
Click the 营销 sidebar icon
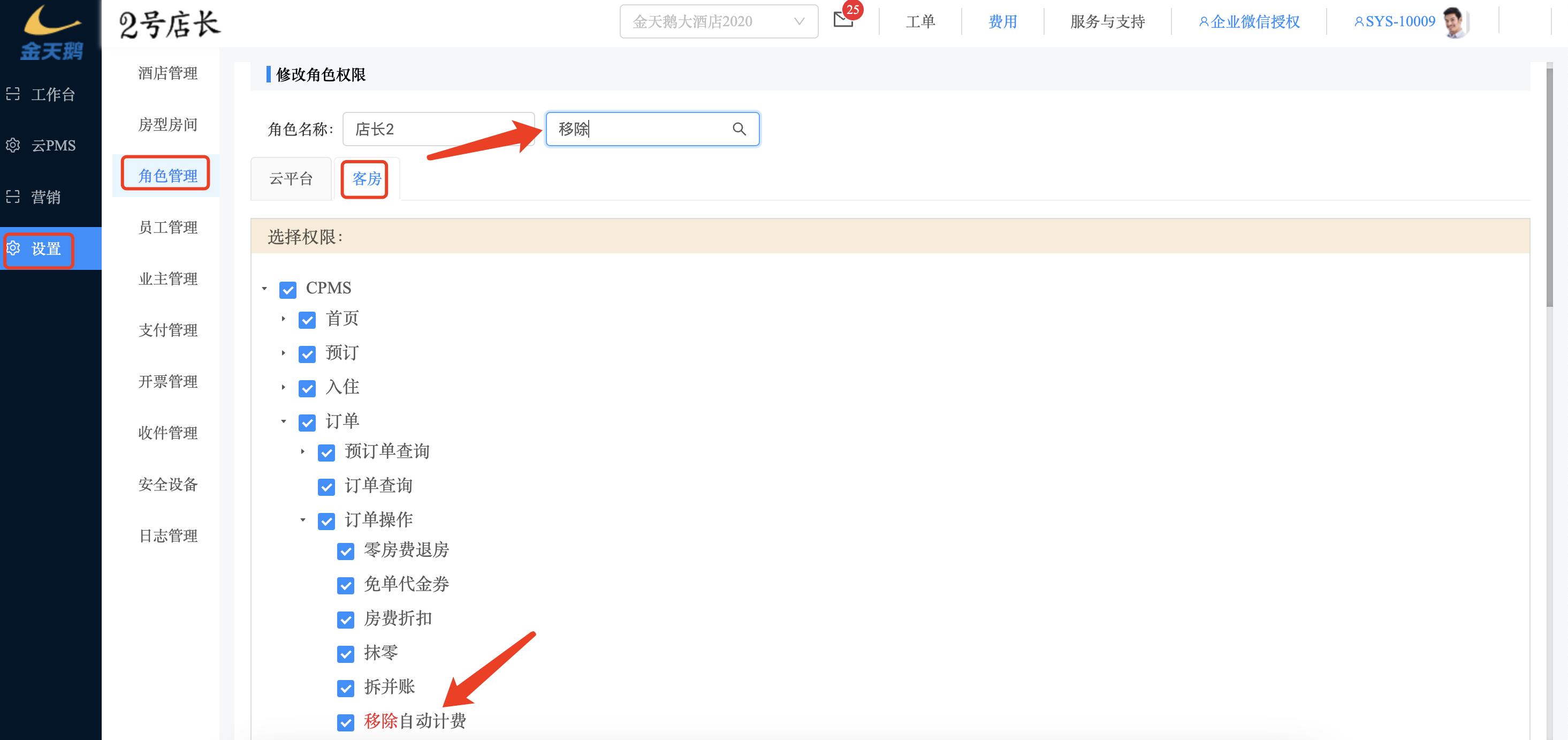point(13,197)
